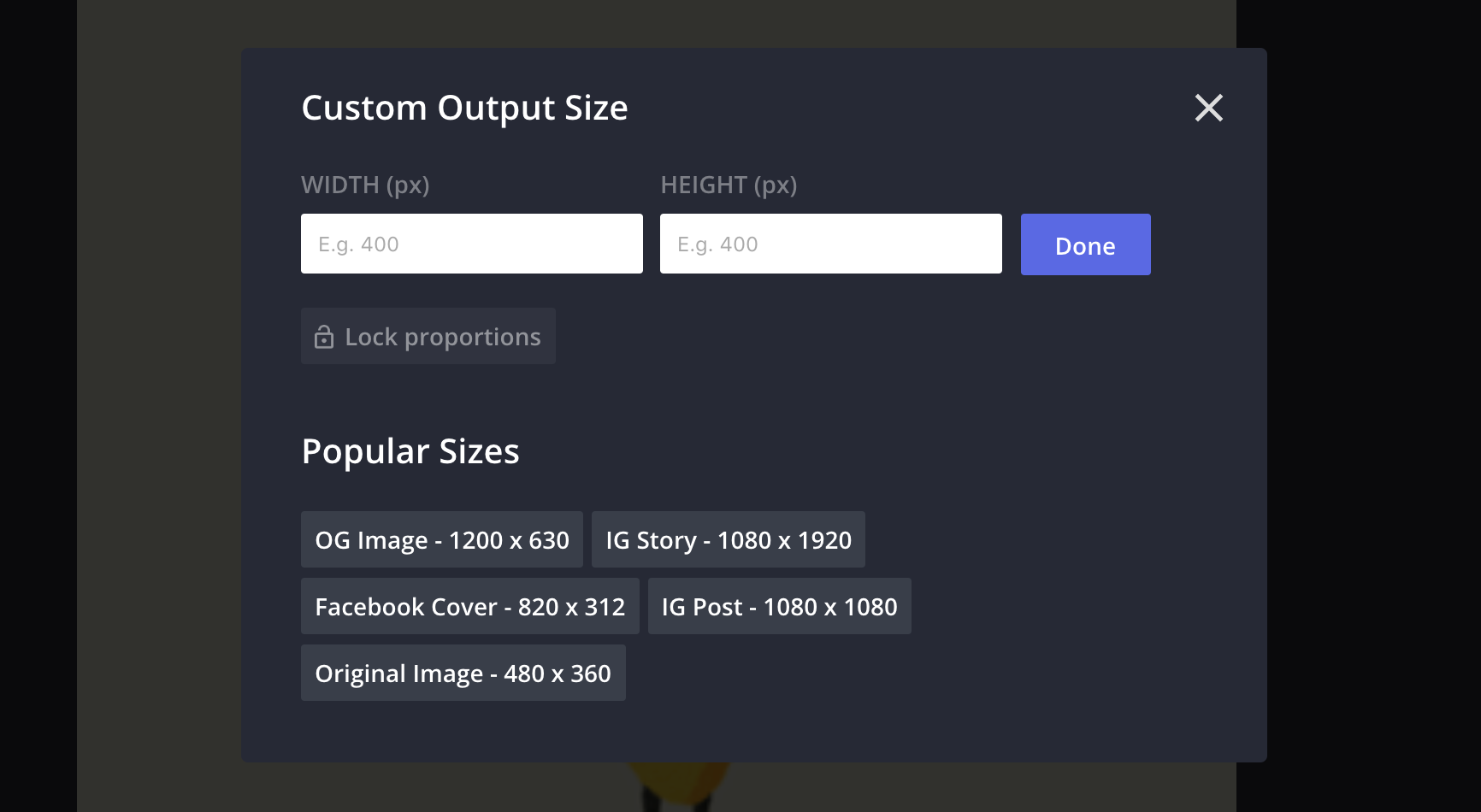Apply Original Image 480 x 360 size

(463, 673)
